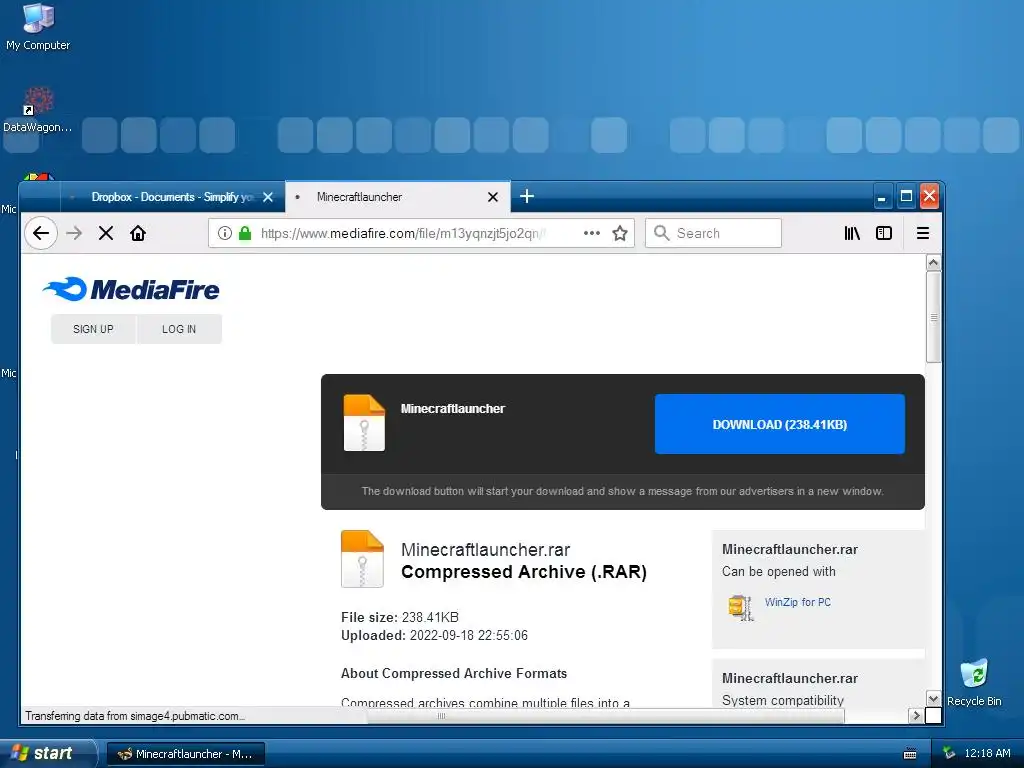
Task: Click the 'About Compressed Archive Formats' heading
Action: 454,673
